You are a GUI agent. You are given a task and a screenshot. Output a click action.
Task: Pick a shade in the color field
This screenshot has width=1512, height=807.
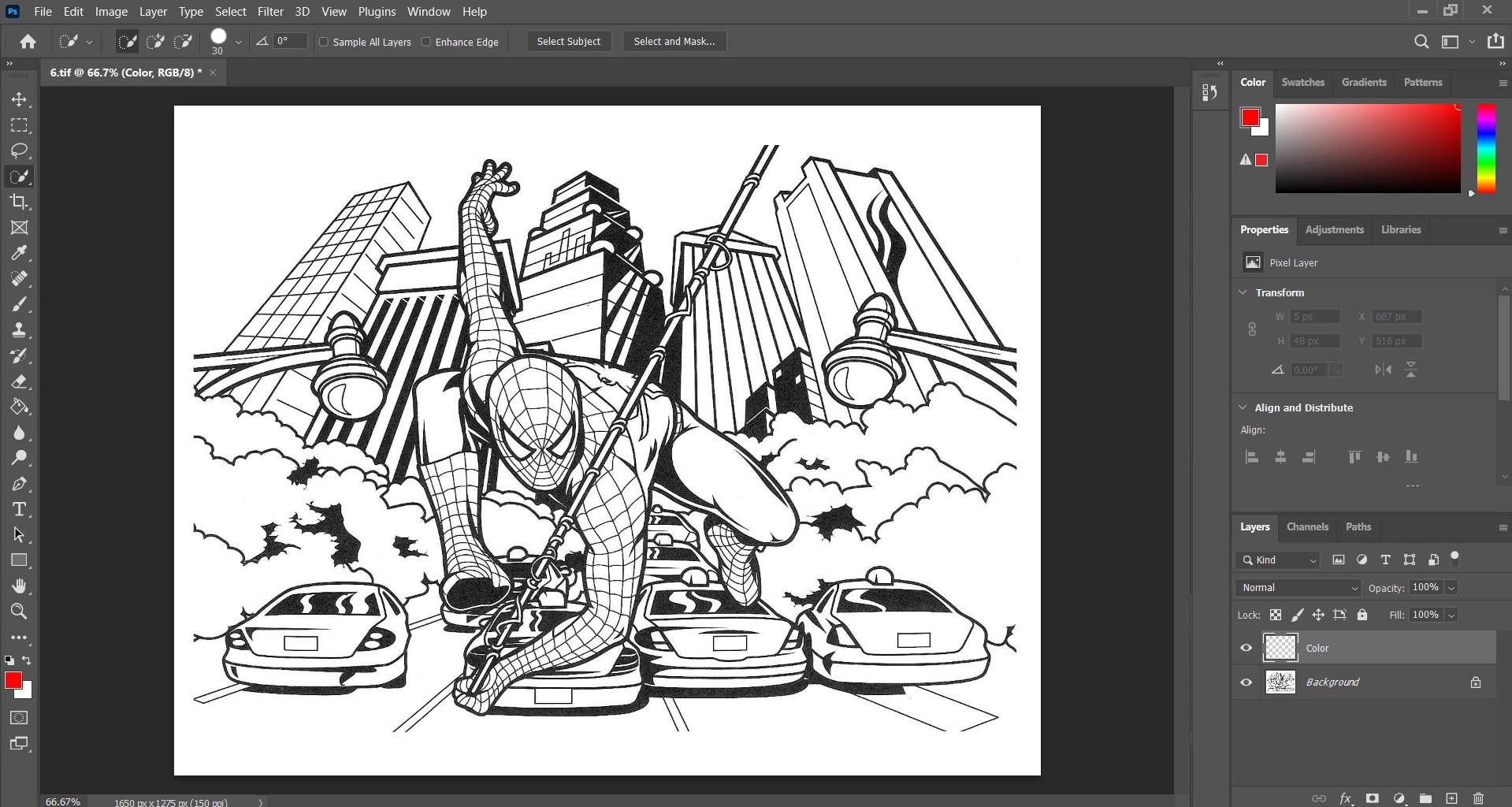coord(1368,148)
